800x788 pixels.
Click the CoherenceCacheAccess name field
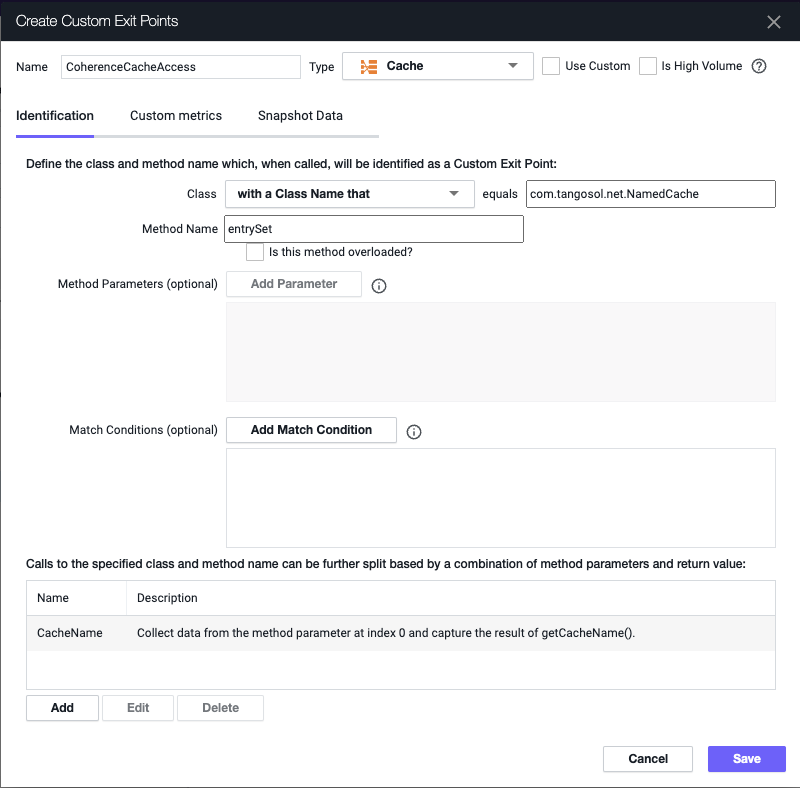coord(181,67)
